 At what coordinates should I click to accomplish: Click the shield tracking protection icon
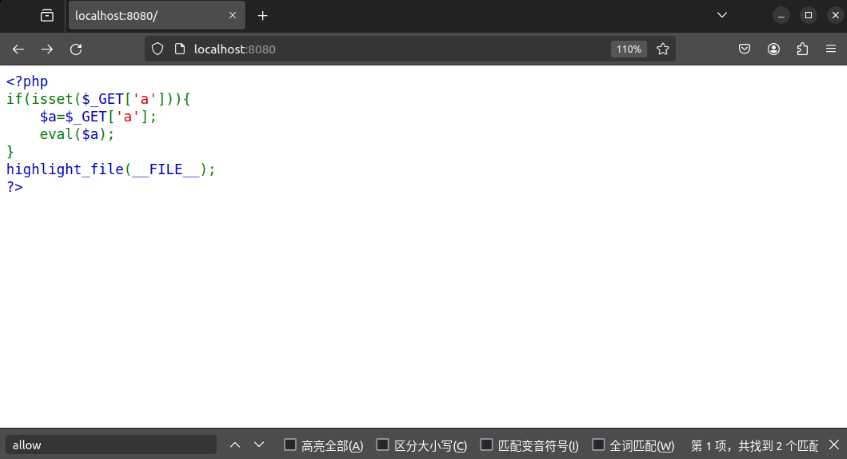pyautogui.click(x=157, y=49)
